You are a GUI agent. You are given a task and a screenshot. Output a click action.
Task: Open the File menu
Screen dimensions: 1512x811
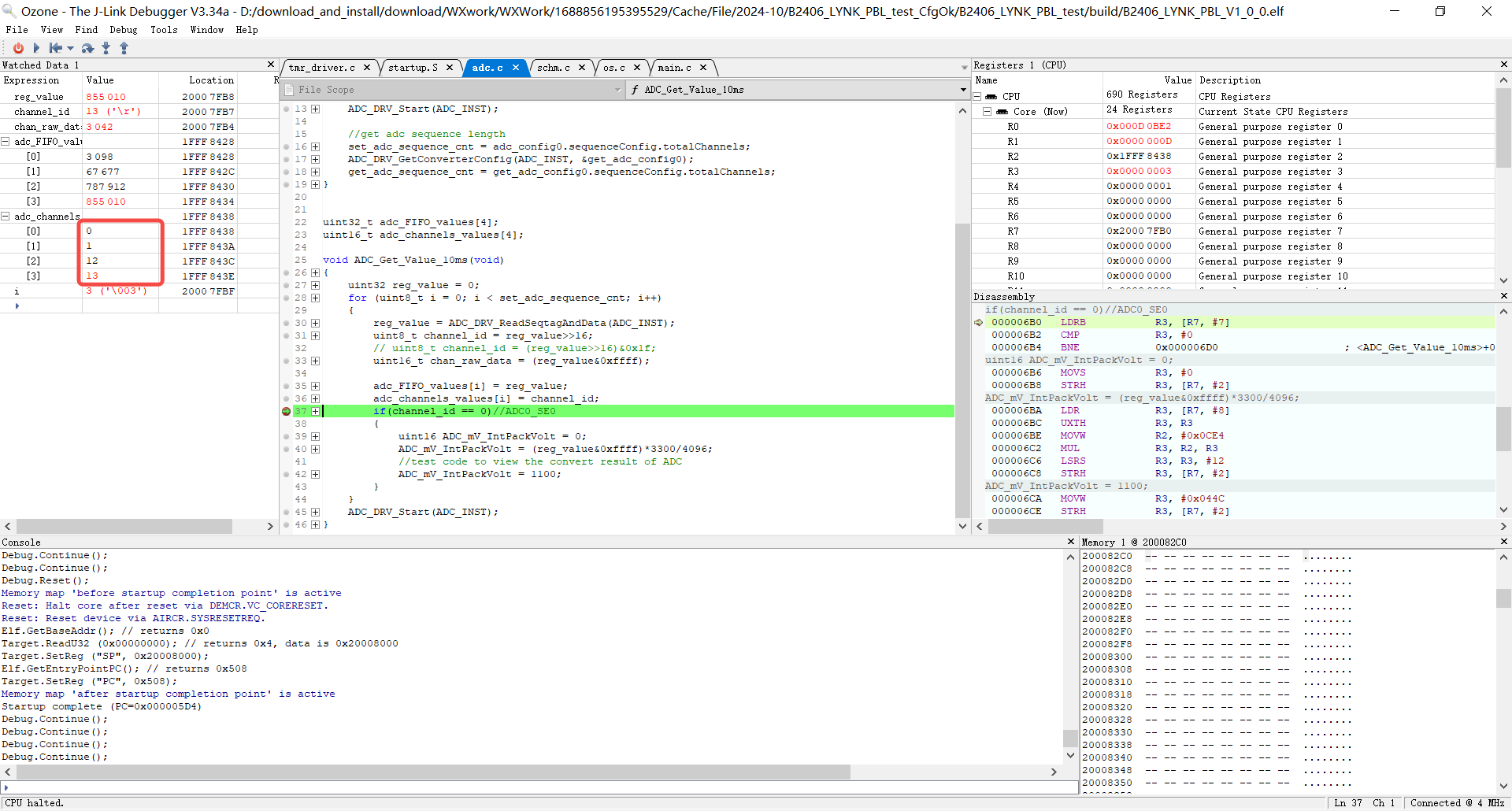pyautogui.click(x=17, y=30)
